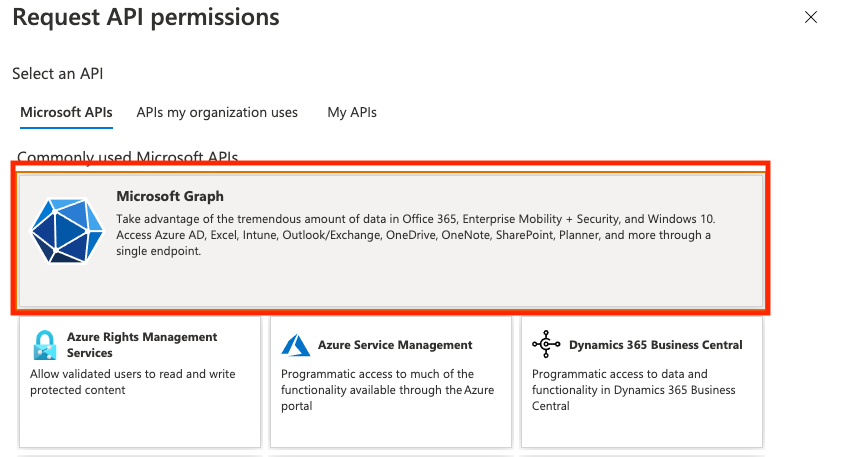The width and height of the screenshot is (843, 457).
Task: Open the APIs my organization uses tab
Action: tap(217, 113)
